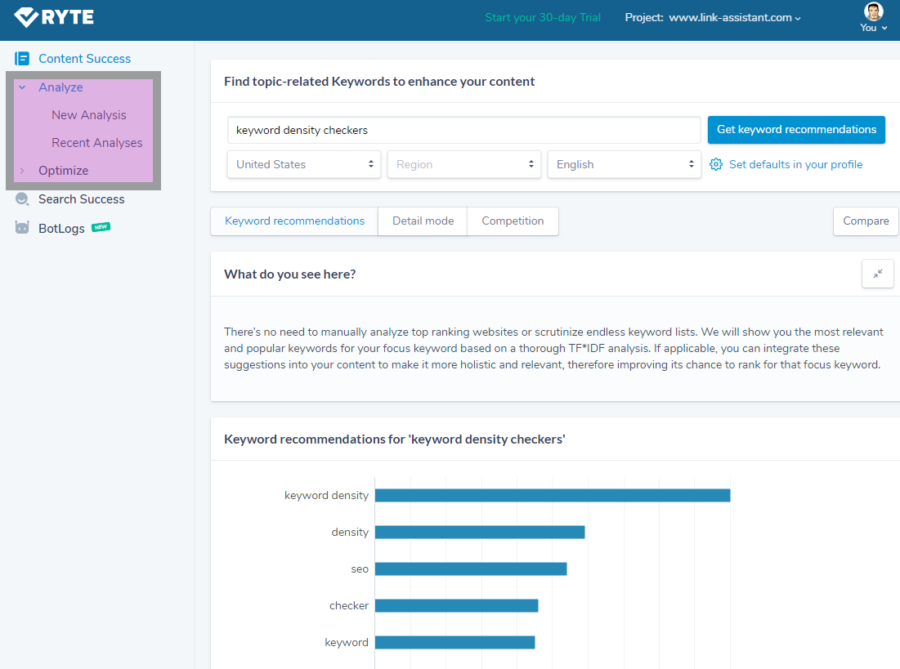Click the 'Find topic-related Keywords' heading
Image resolution: width=900 pixels, height=669 pixels.
coord(379,81)
